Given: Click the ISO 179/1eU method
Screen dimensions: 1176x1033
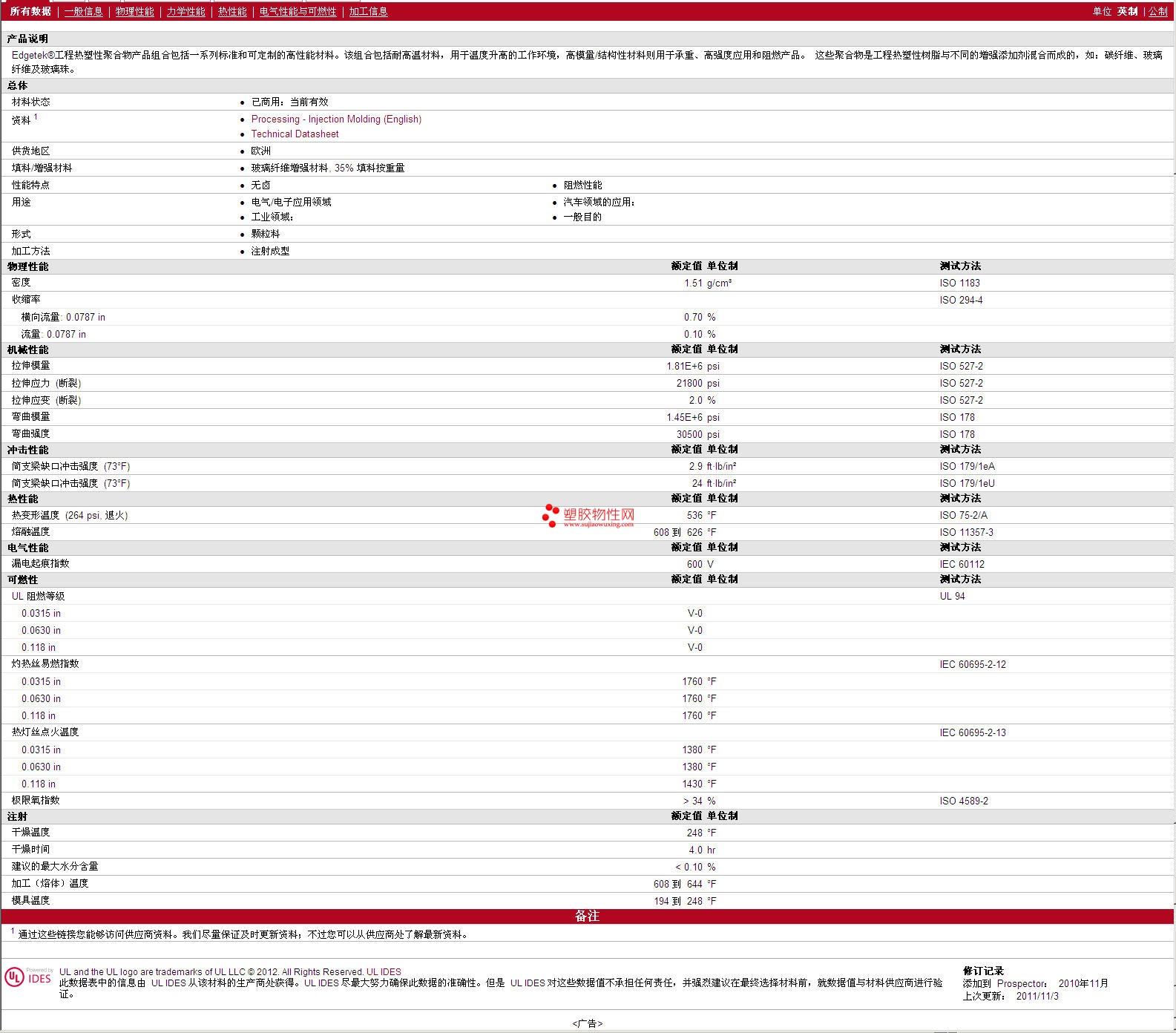Looking at the screenshot, I should click(967, 484).
